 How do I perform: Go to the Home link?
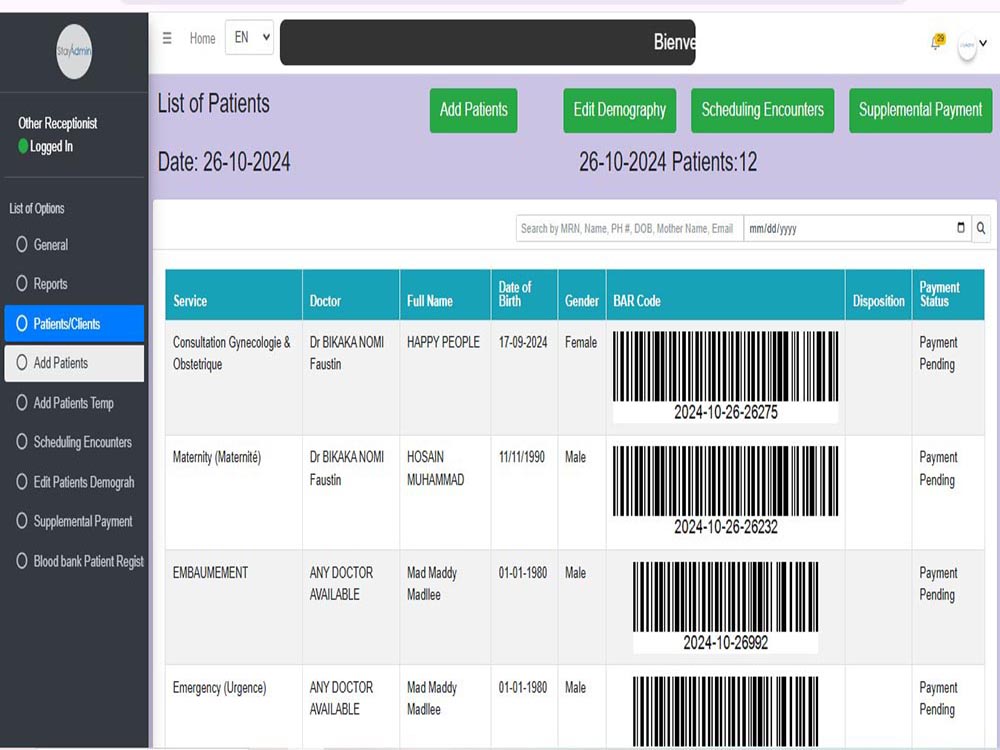click(202, 38)
